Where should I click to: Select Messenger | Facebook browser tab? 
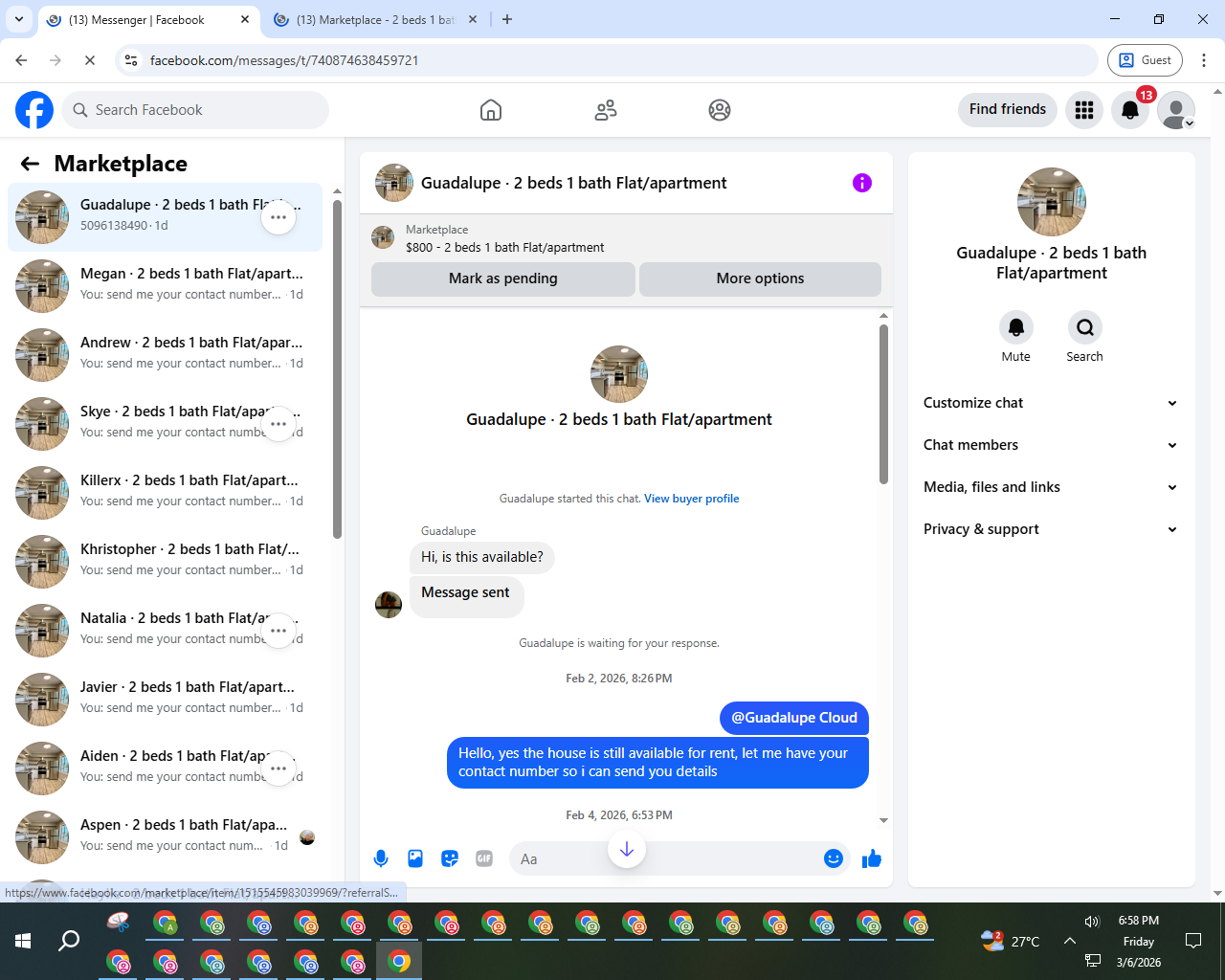[x=148, y=20]
